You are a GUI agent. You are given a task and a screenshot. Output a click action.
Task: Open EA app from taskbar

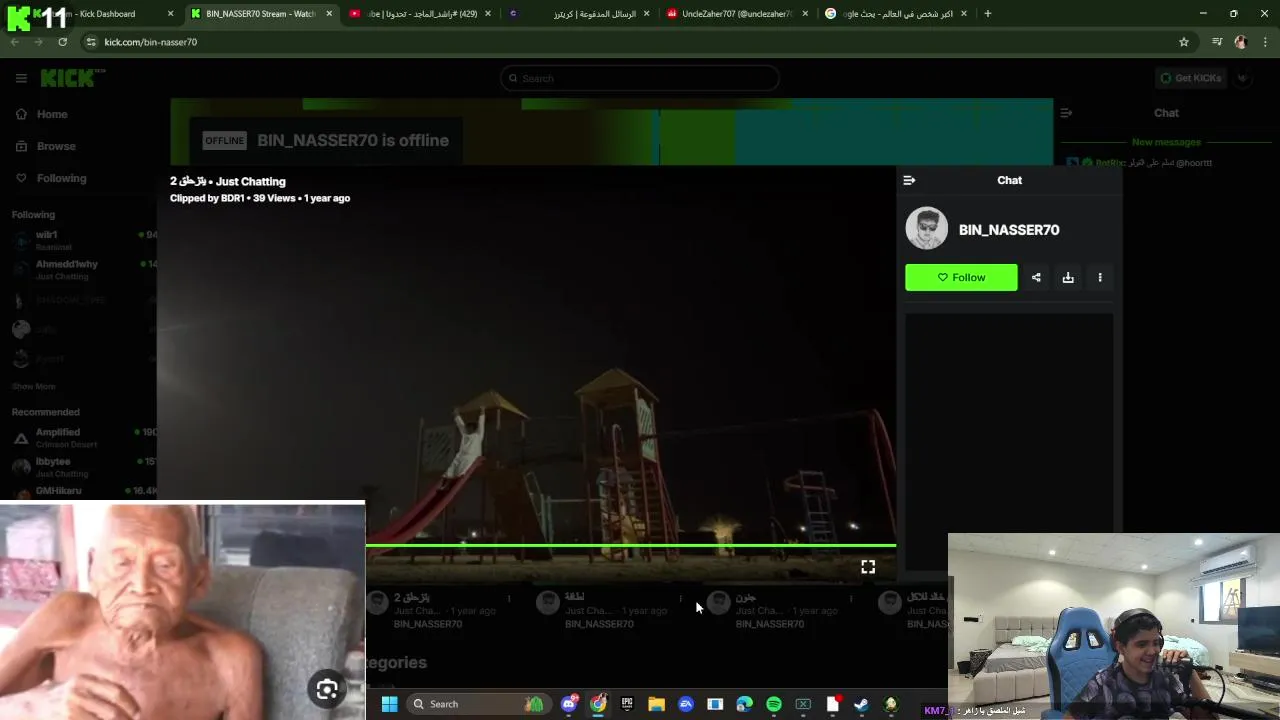[686, 704]
